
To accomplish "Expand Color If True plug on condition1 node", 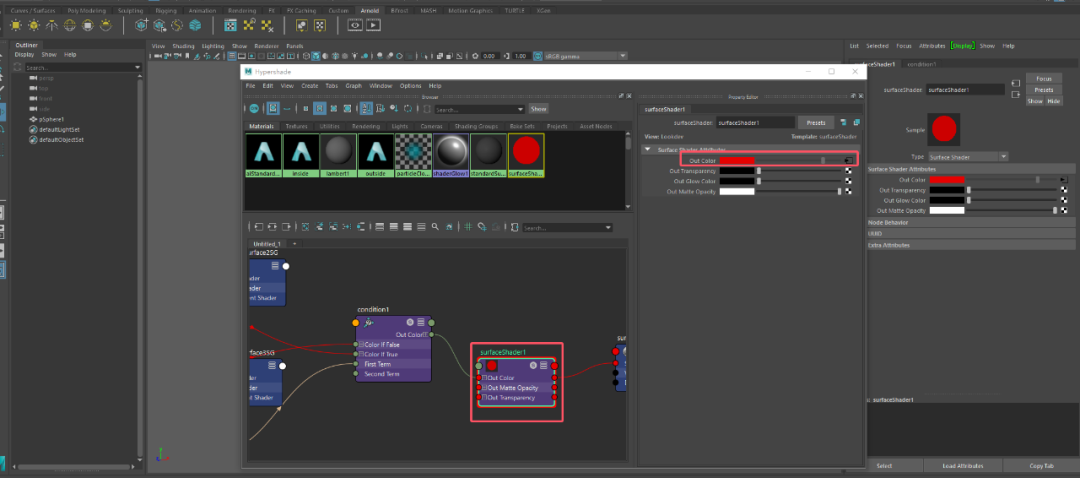I will point(361,353).
